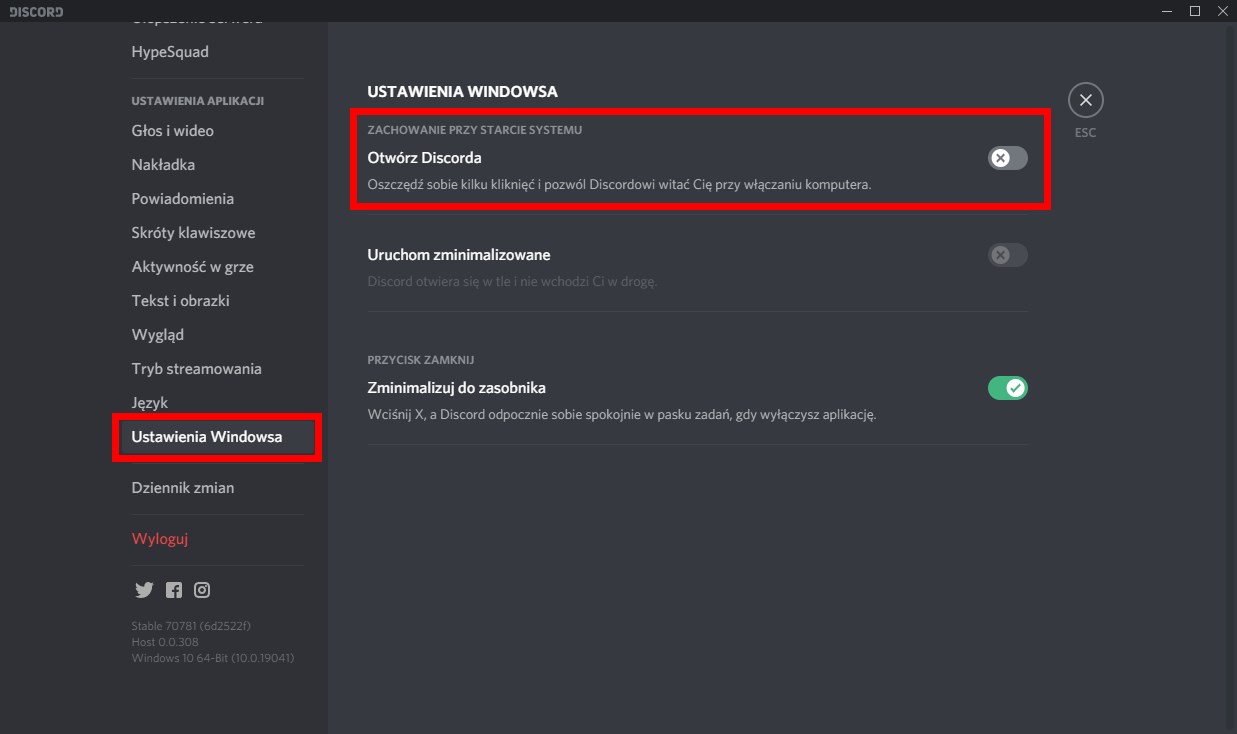Open Discord's Instagram page icon
This screenshot has width=1237, height=734.
tap(202, 590)
